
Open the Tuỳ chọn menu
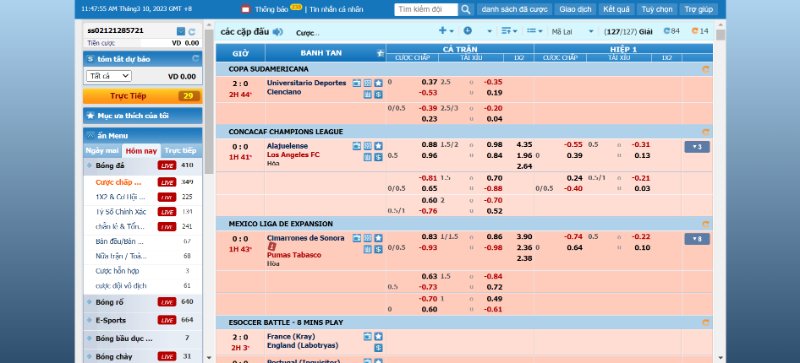(657, 9)
